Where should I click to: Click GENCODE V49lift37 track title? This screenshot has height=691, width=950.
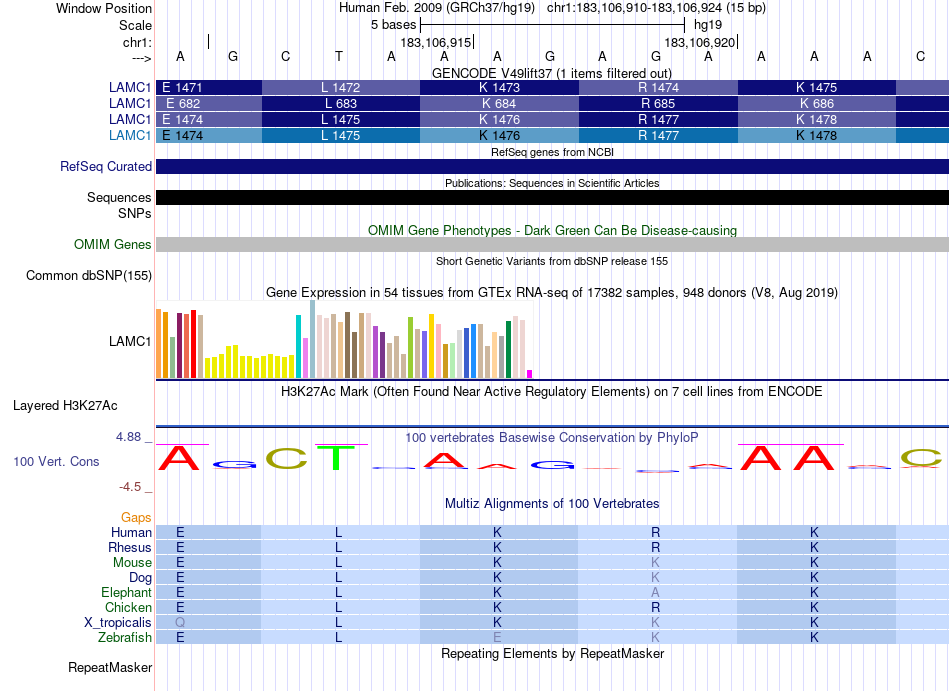tap(552, 73)
